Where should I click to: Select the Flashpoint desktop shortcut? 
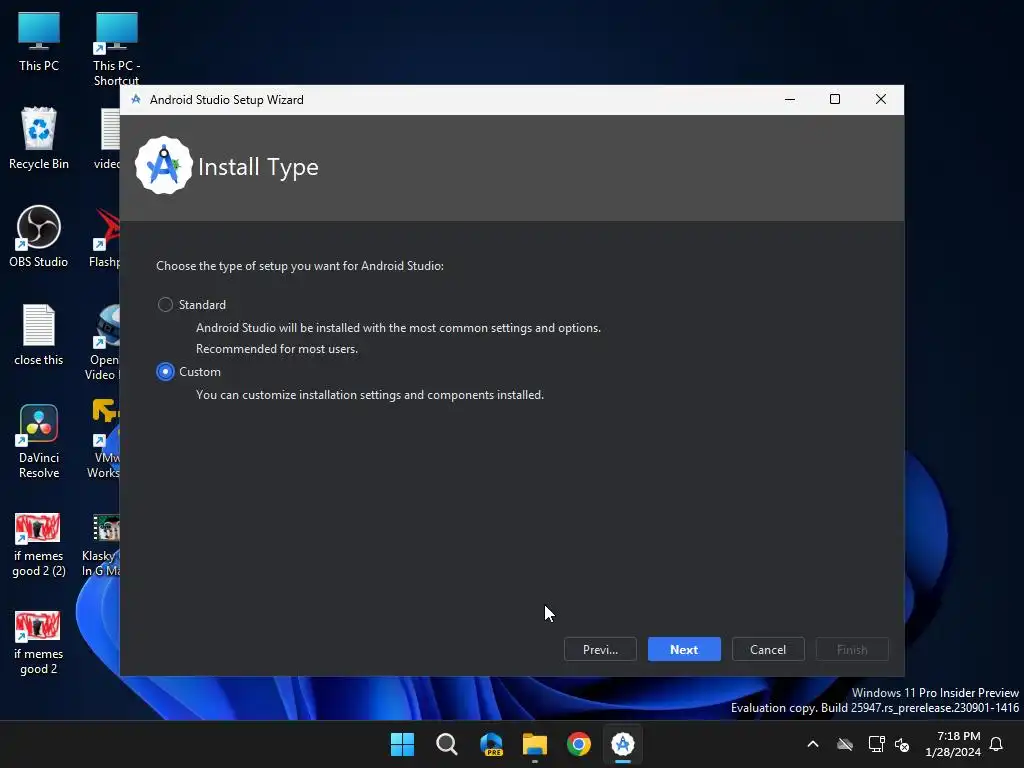click(106, 236)
